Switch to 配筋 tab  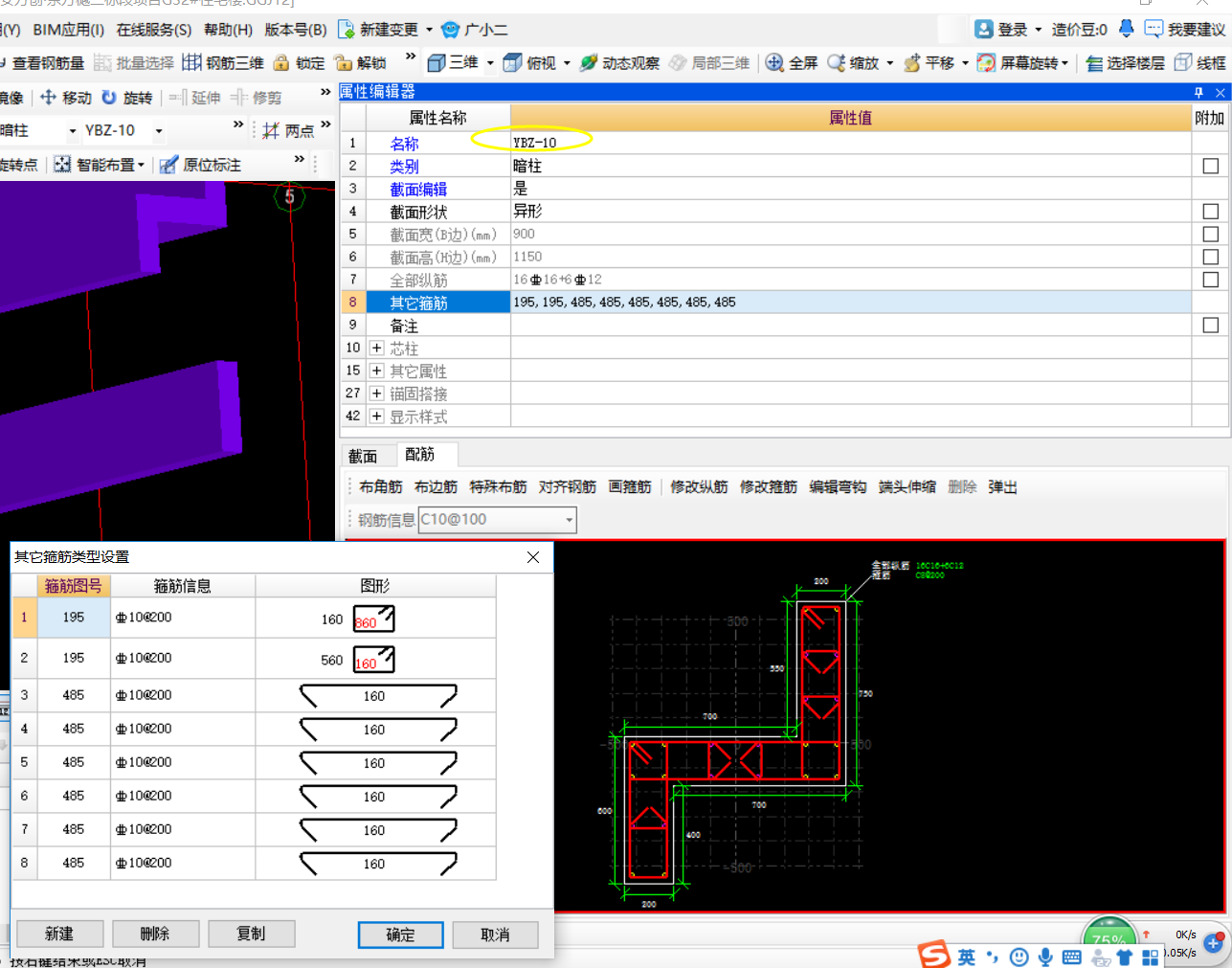click(420, 455)
